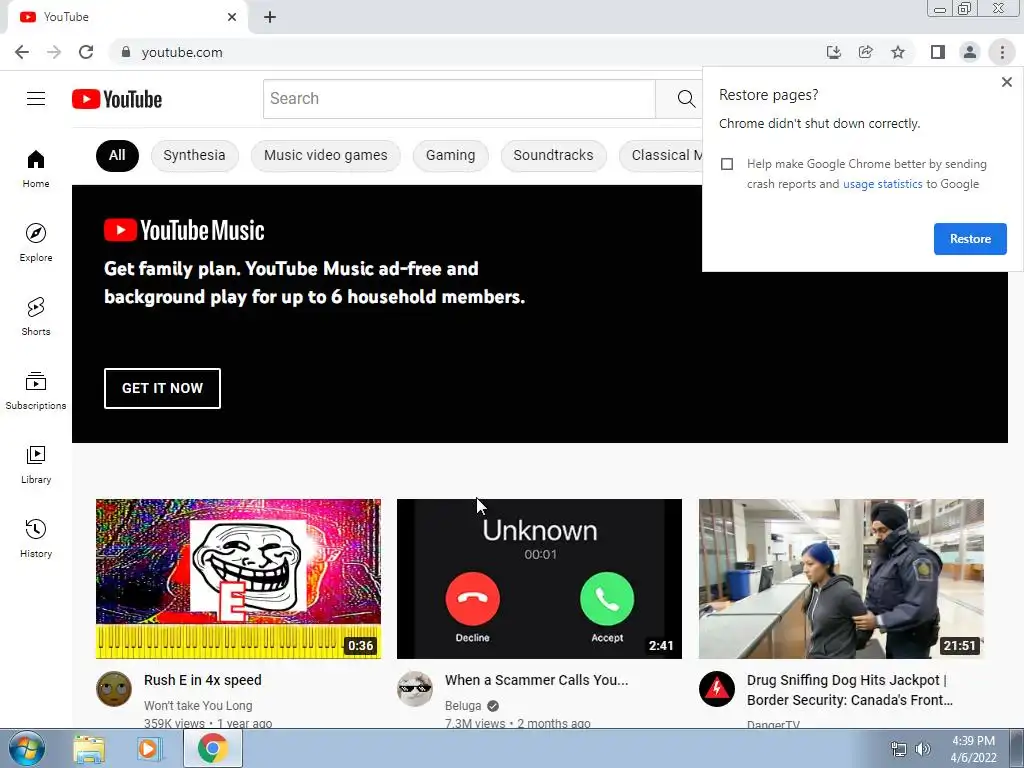This screenshot has height=768, width=1024.
Task: Click the volume speaker tray icon
Action: pos(922,749)
